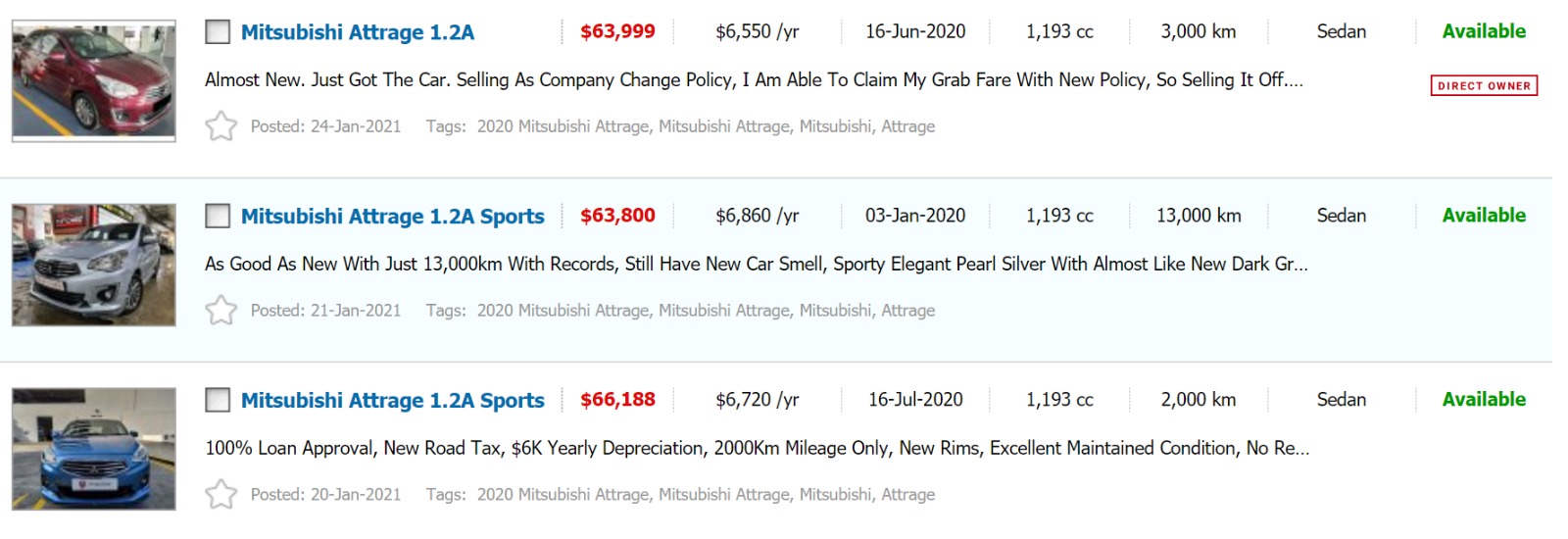Bookmark the $66,188 Attrage Sports with its star

pos(221,495)
